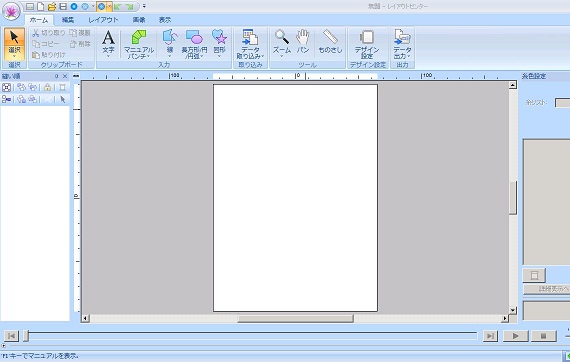Switch to the ホーム ribbon tab
Image resolution: width=570 pixels, height=362 pixels.
coord(39,20)
